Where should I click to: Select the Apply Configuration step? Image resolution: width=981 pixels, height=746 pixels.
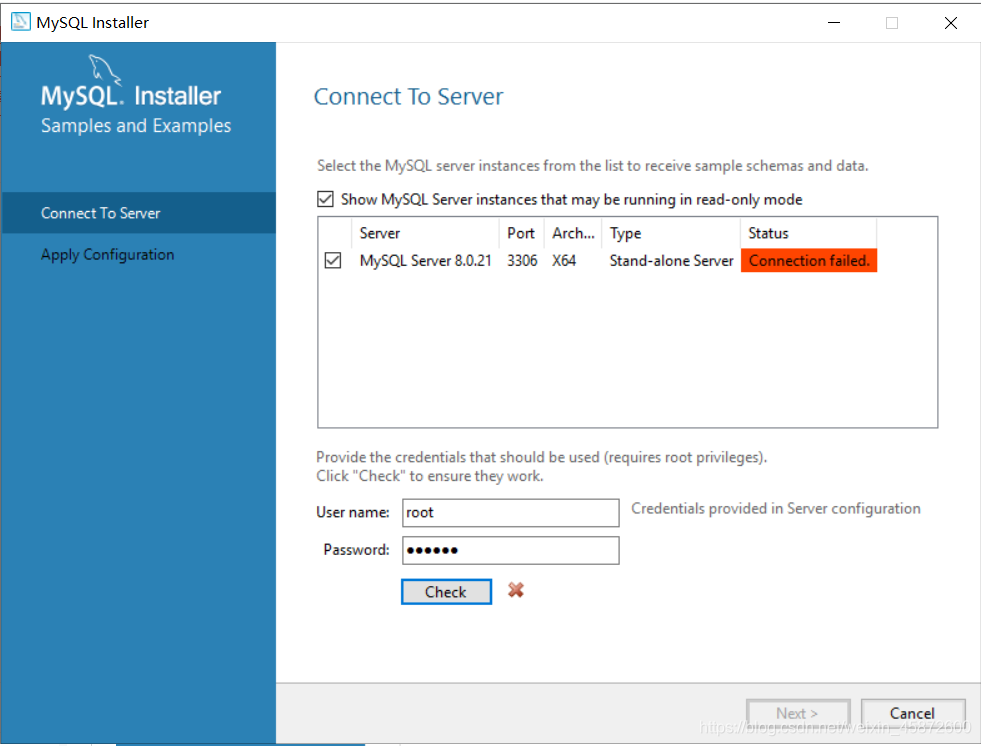tap(138, 254)
